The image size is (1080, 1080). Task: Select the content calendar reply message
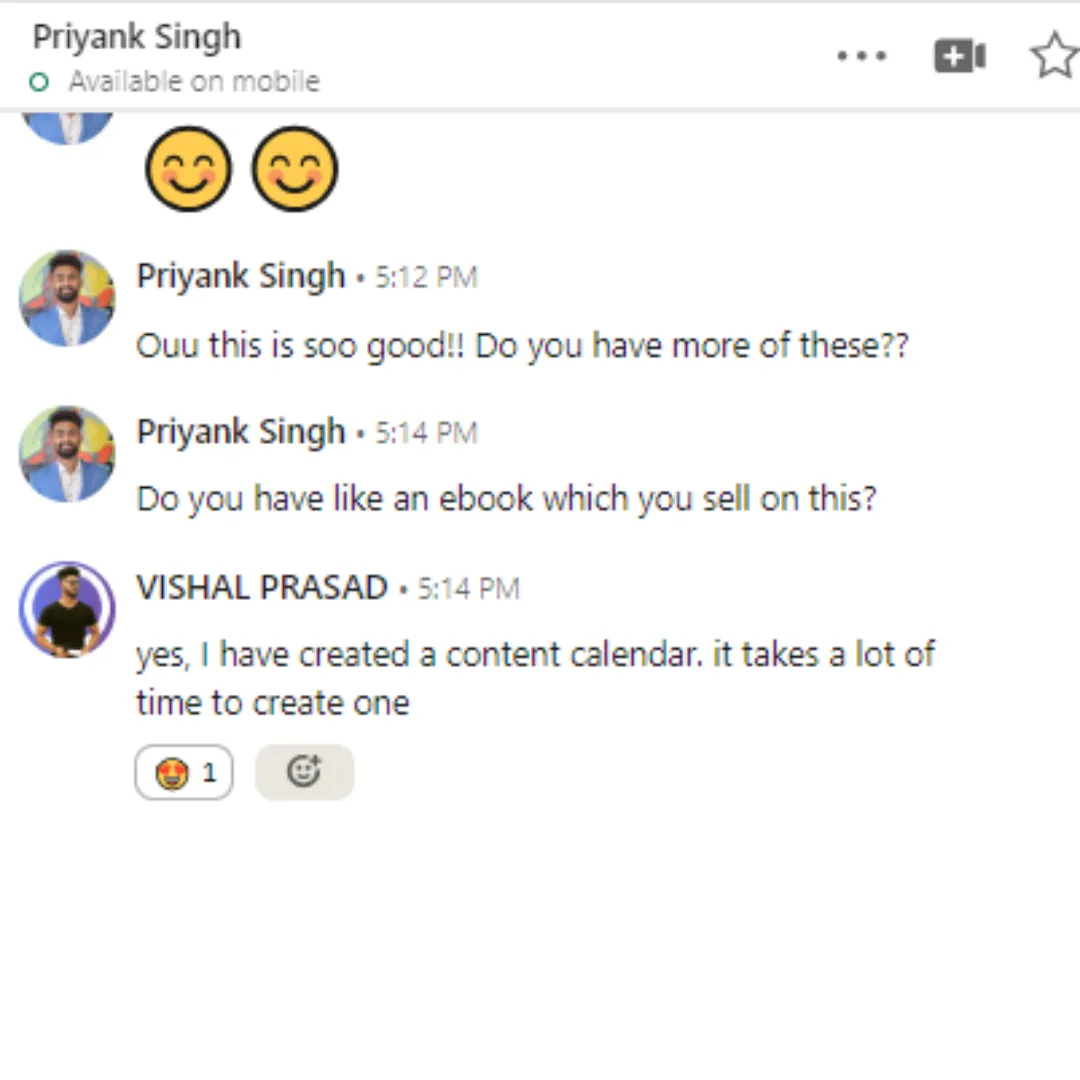click(535, 678)
